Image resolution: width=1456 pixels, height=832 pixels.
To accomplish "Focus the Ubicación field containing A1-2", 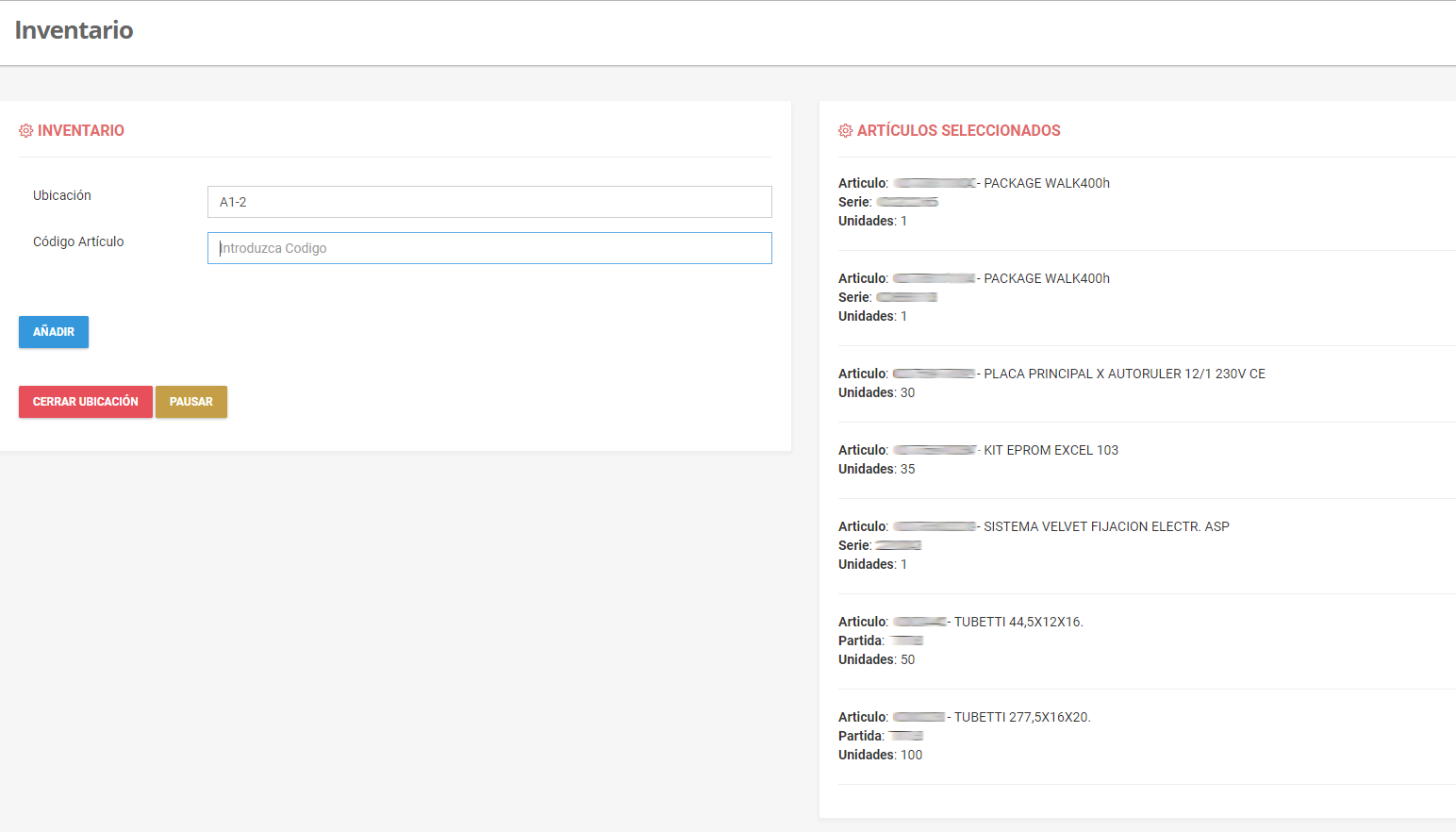I will click(x=488, y=202).
